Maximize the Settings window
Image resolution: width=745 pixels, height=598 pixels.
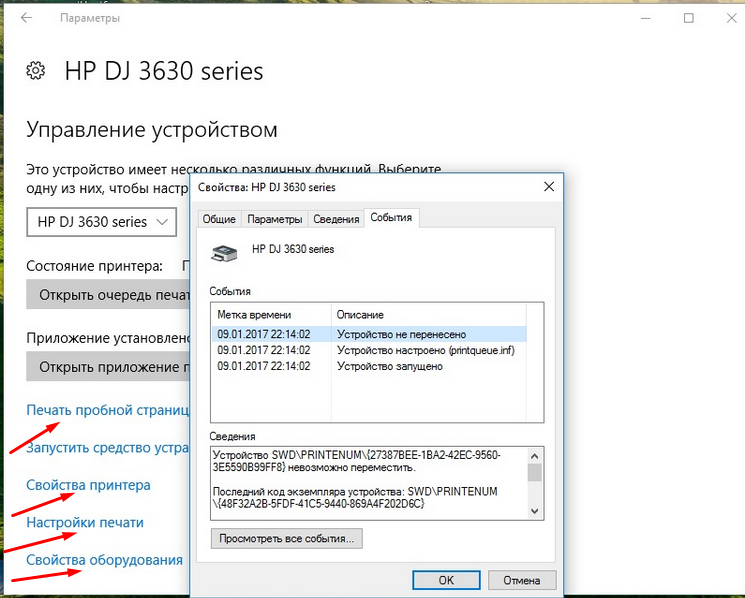[688, 18]
